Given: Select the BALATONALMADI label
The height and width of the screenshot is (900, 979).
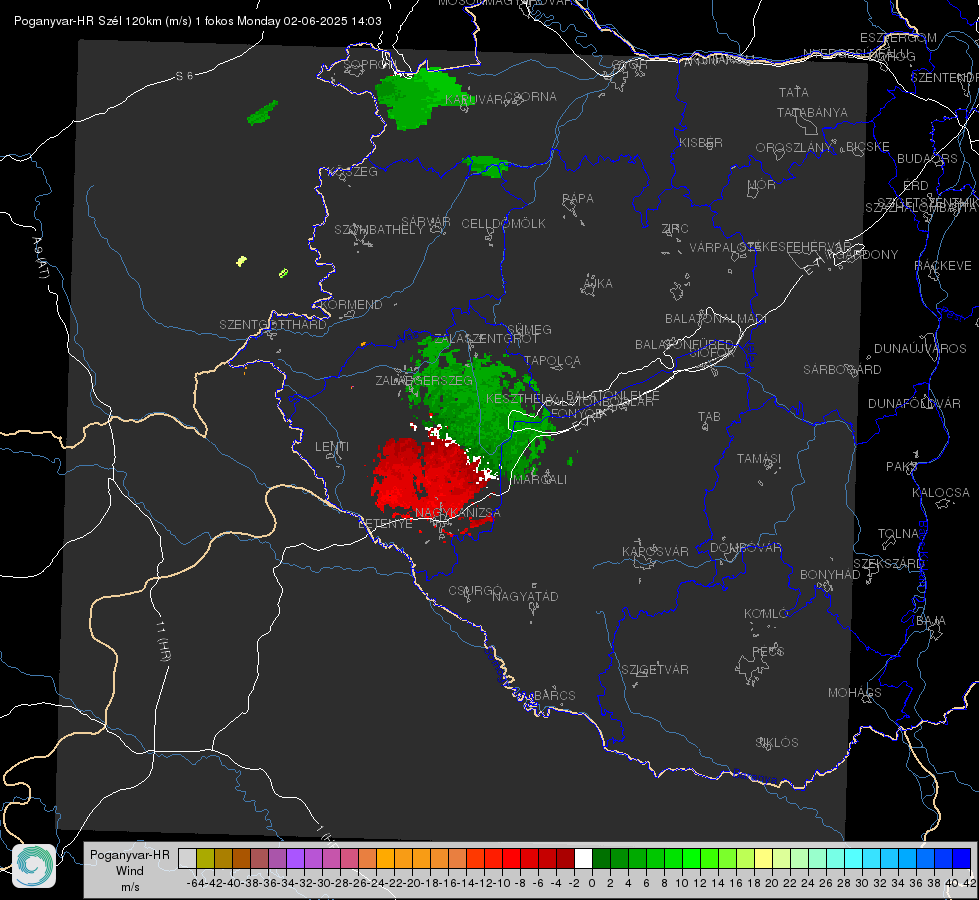Looking at the screenshot, I should click(716, 319).
